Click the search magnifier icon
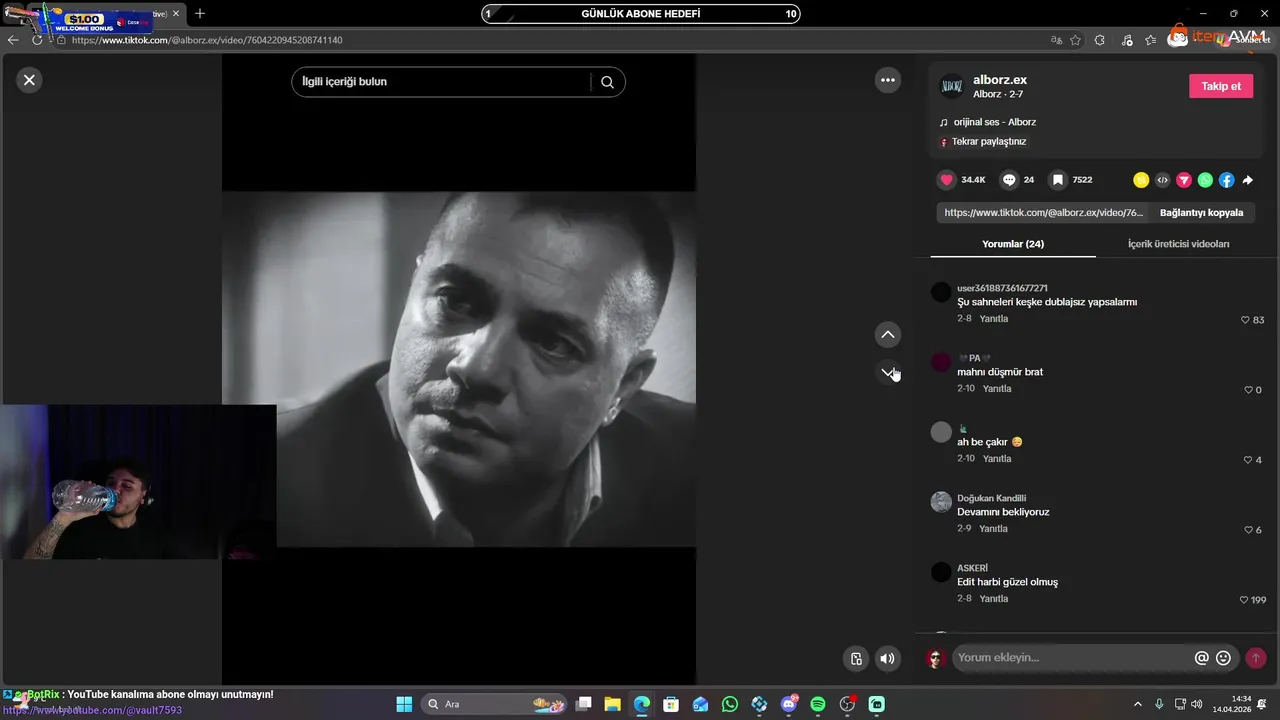This screenshot has height=720, width=1280. pos(607,82)
